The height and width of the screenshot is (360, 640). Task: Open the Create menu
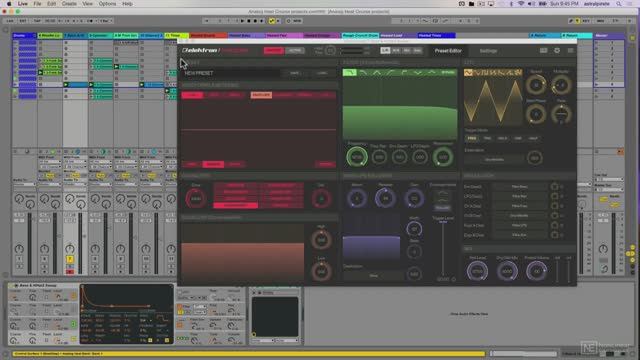pyautogui.click(x=69, y=4)
